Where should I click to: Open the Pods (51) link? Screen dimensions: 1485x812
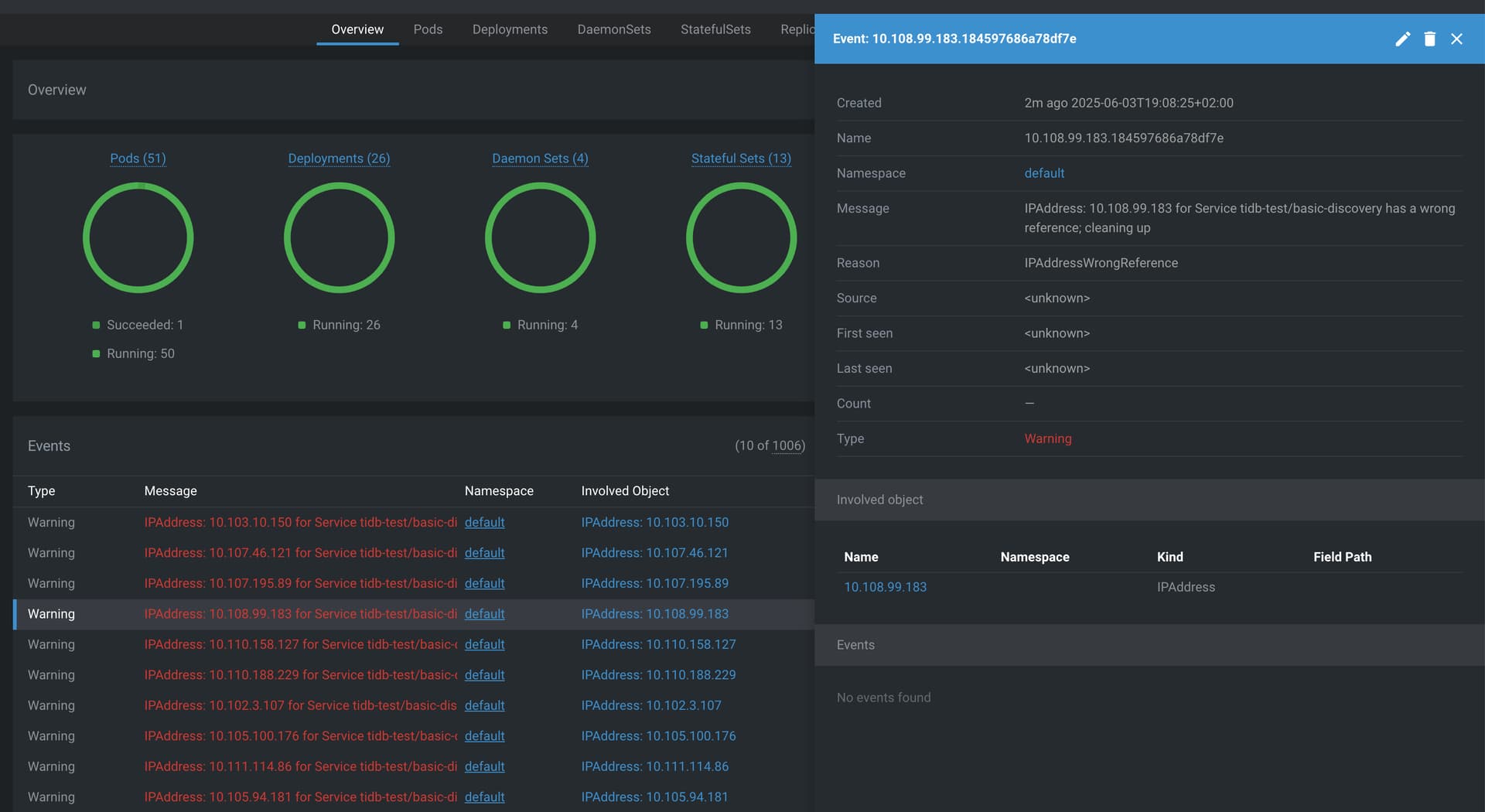(x=138, y=159)
